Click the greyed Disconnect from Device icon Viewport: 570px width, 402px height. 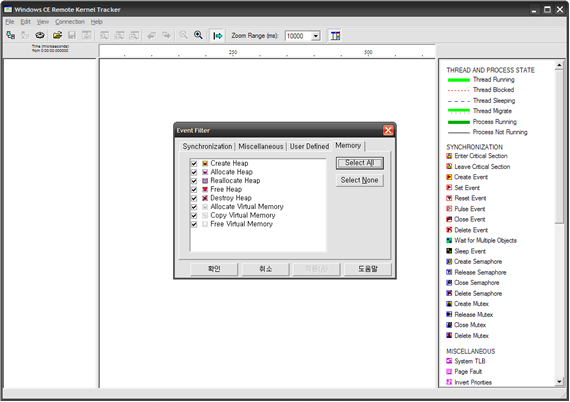(25, 35)
